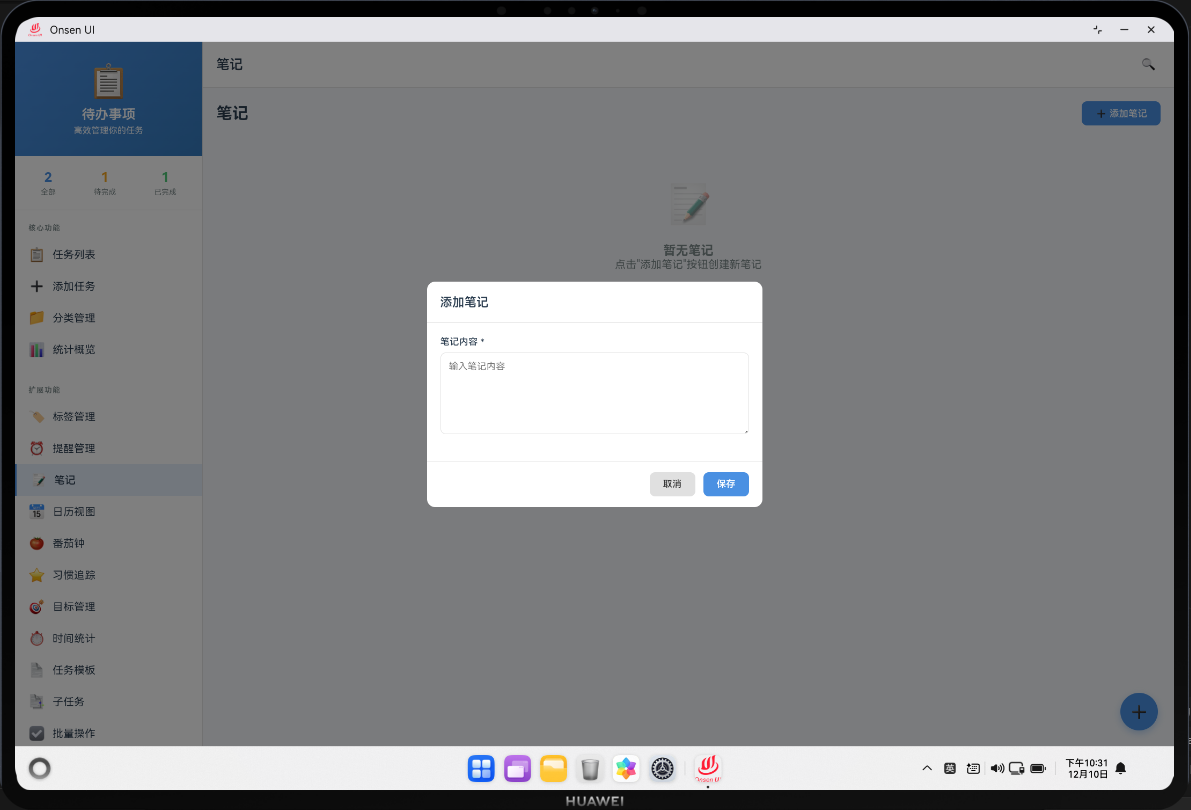Click the bar chart icon beside 统计概览
Image resolution: width=1191 pixels, height=810 pixels.
pos(36,350)
